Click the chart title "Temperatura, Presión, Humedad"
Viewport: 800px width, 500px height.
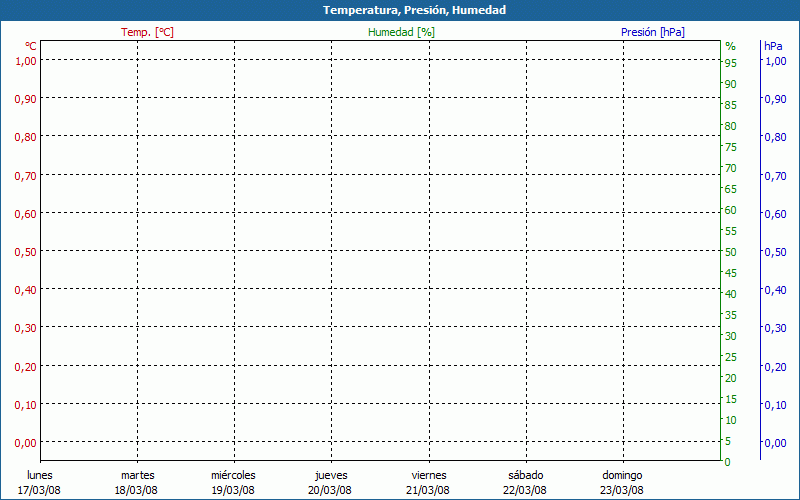400,10
